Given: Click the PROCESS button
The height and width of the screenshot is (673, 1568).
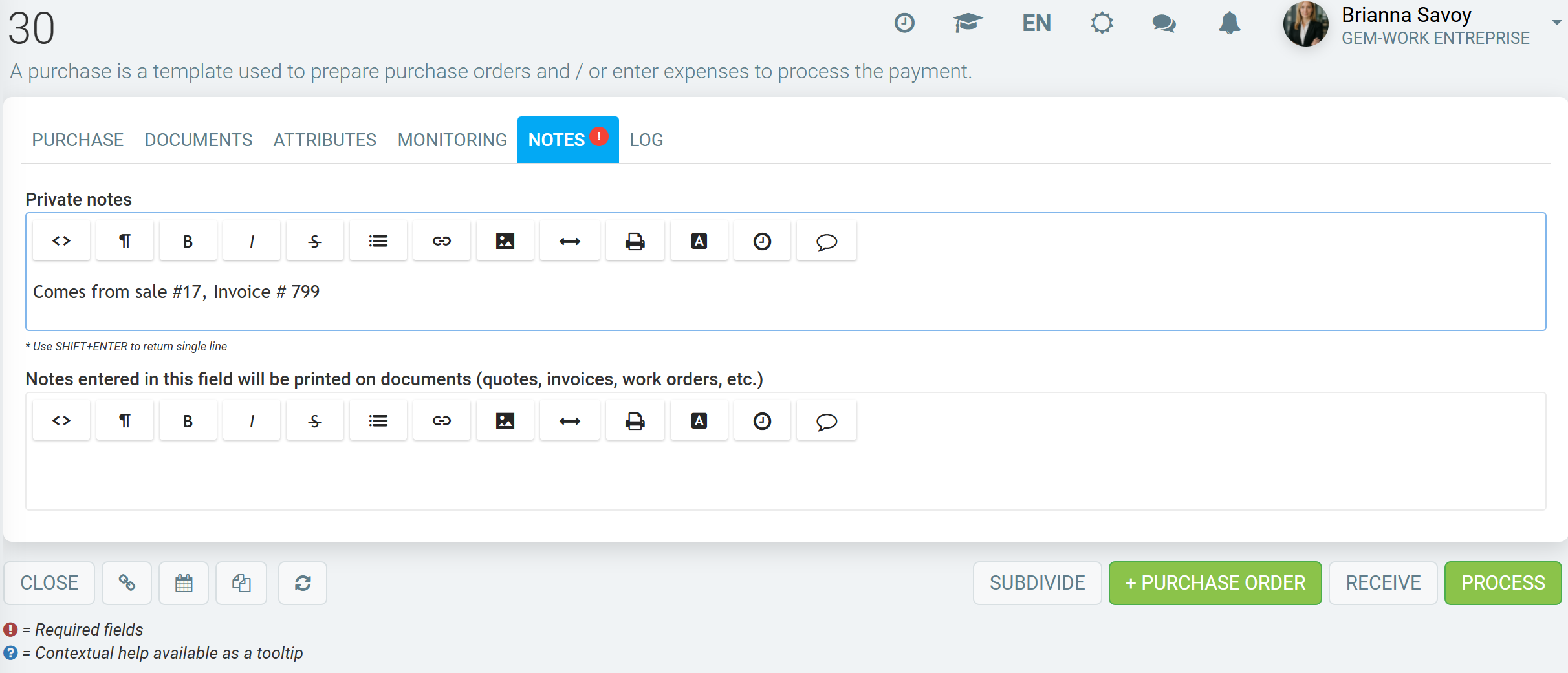Looking at the screenshot, I should (x=1503, y=583).
